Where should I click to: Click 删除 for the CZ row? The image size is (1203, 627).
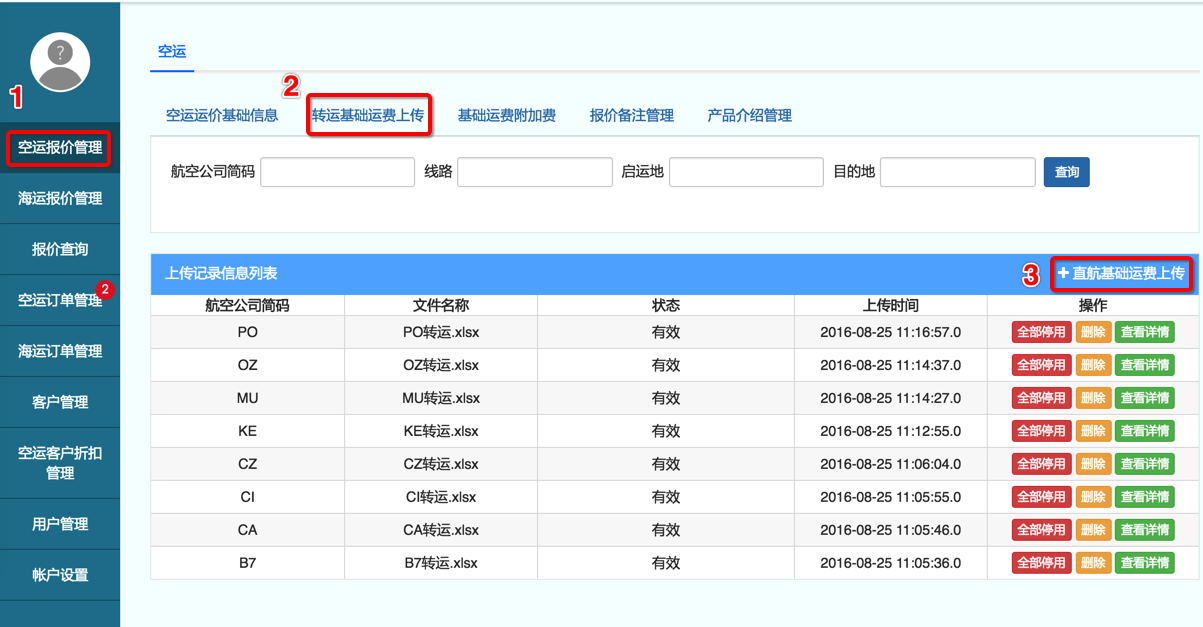[1093, 464]
